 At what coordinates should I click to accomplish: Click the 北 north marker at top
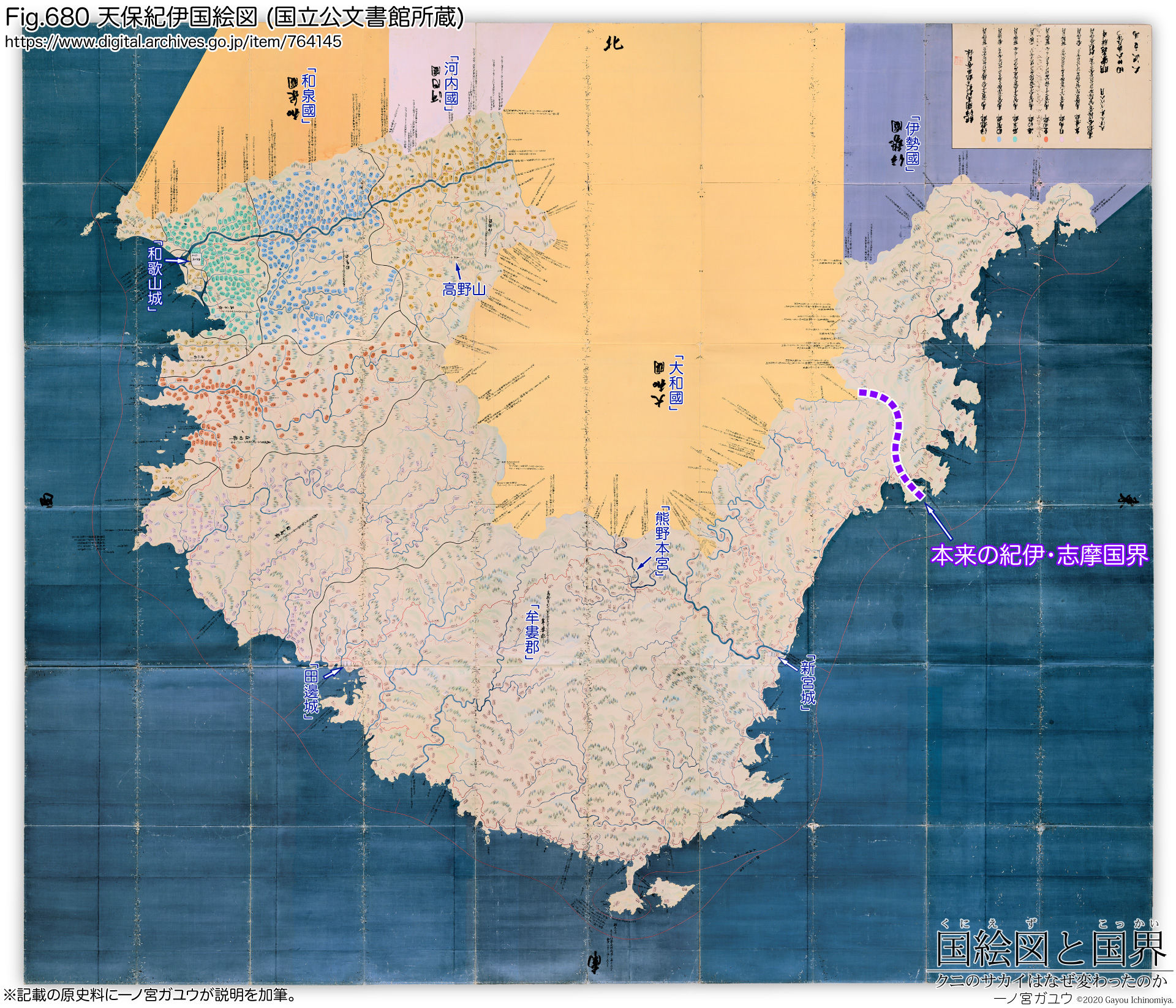pyautogui.click(x=613, y=43)
